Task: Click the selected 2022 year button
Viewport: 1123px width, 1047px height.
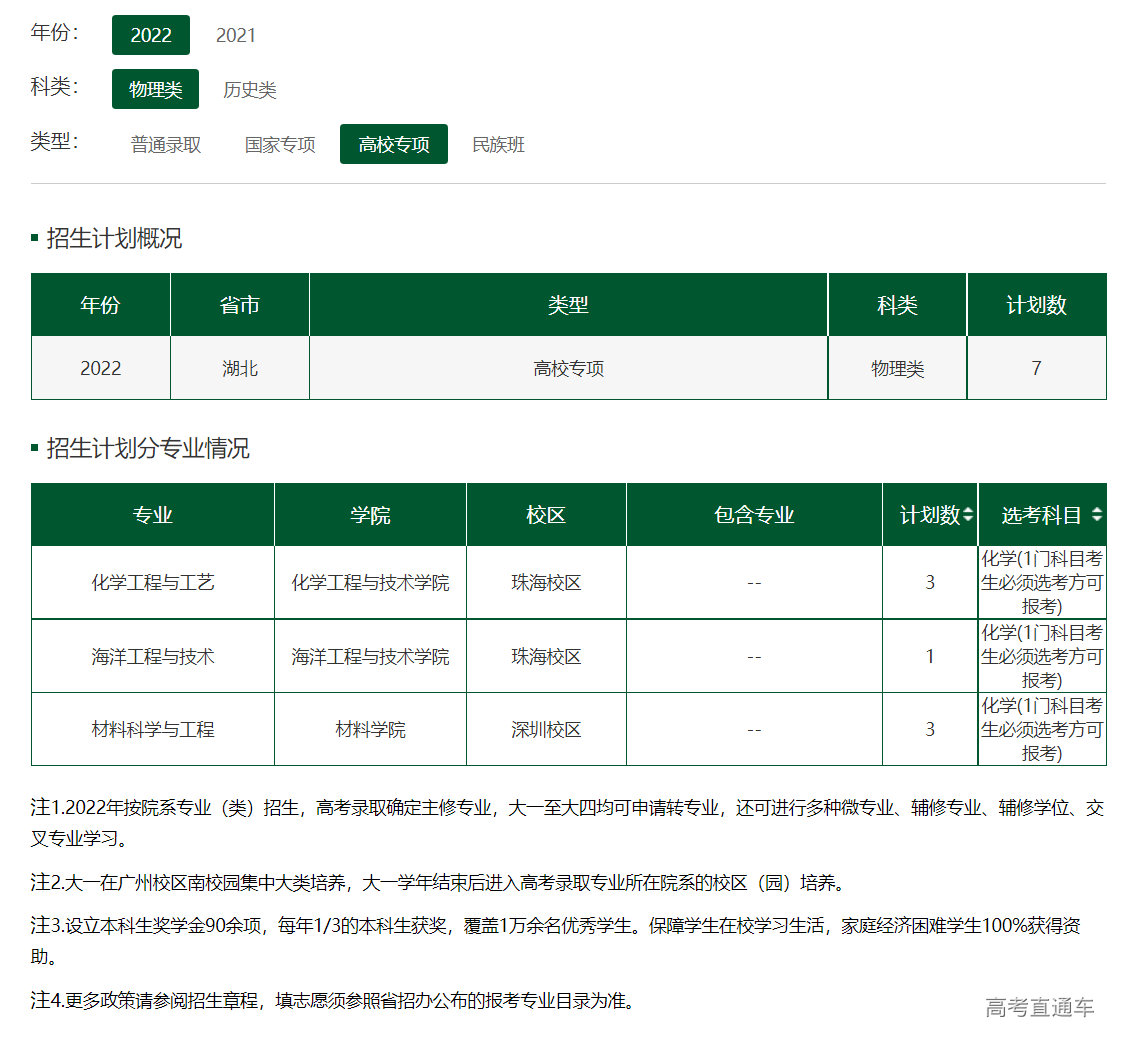Action: click(x=150, y=35)
